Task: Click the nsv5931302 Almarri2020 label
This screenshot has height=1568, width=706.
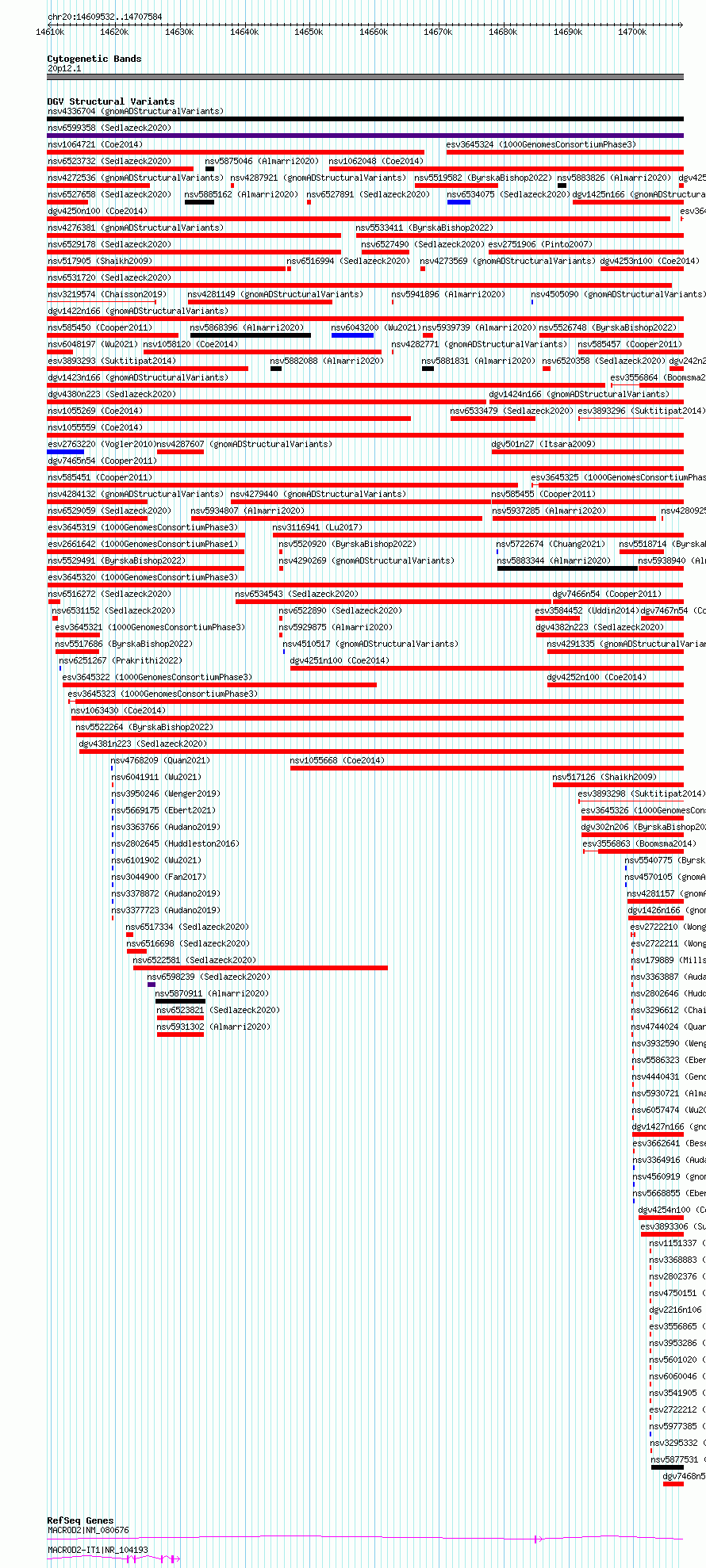Action: 213,1027
